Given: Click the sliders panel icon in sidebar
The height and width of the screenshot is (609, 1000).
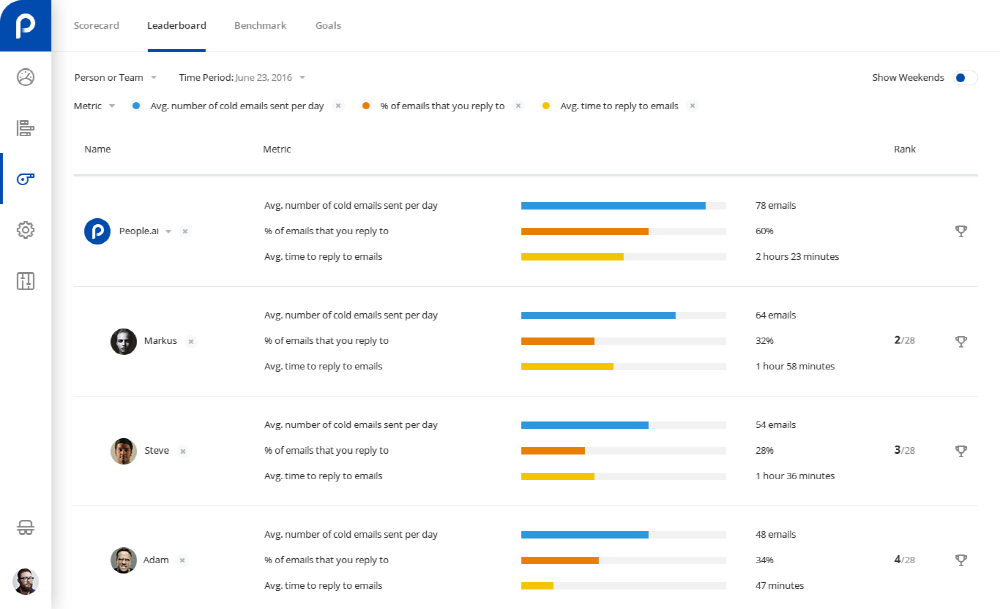Looking at the screenshot, I should tap(26, 281).
